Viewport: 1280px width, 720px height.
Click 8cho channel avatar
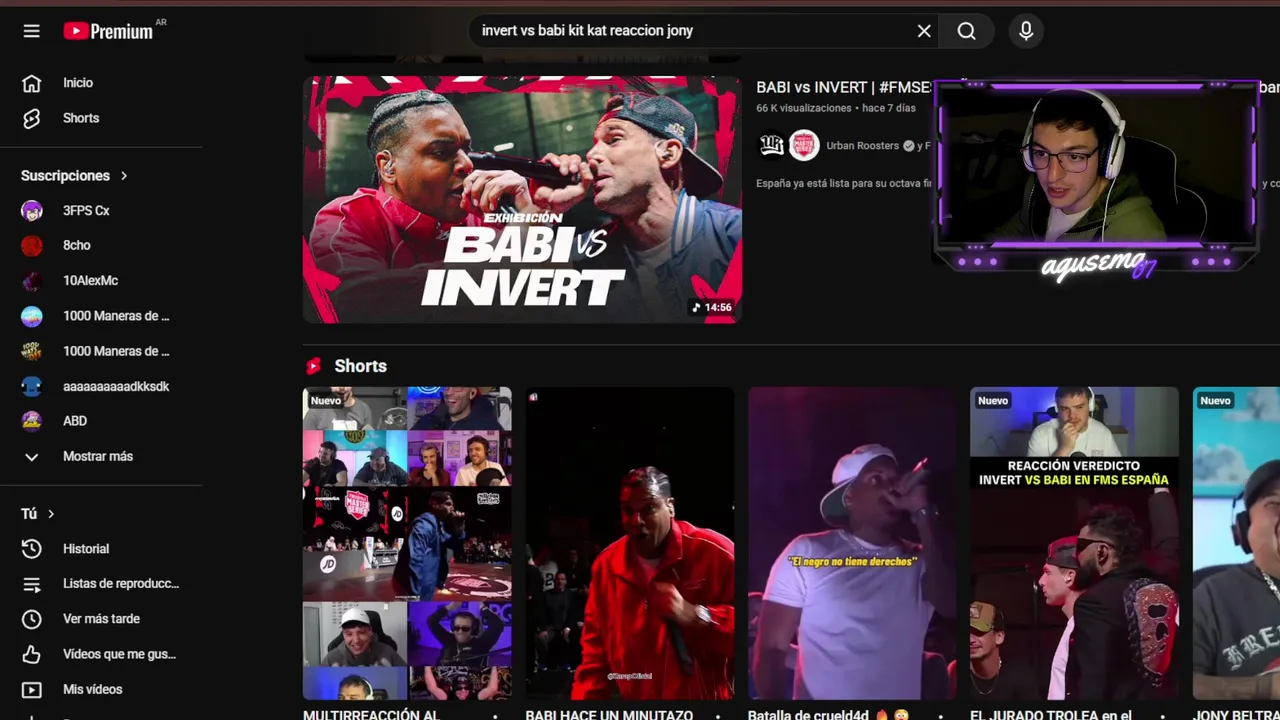point(32,246)
